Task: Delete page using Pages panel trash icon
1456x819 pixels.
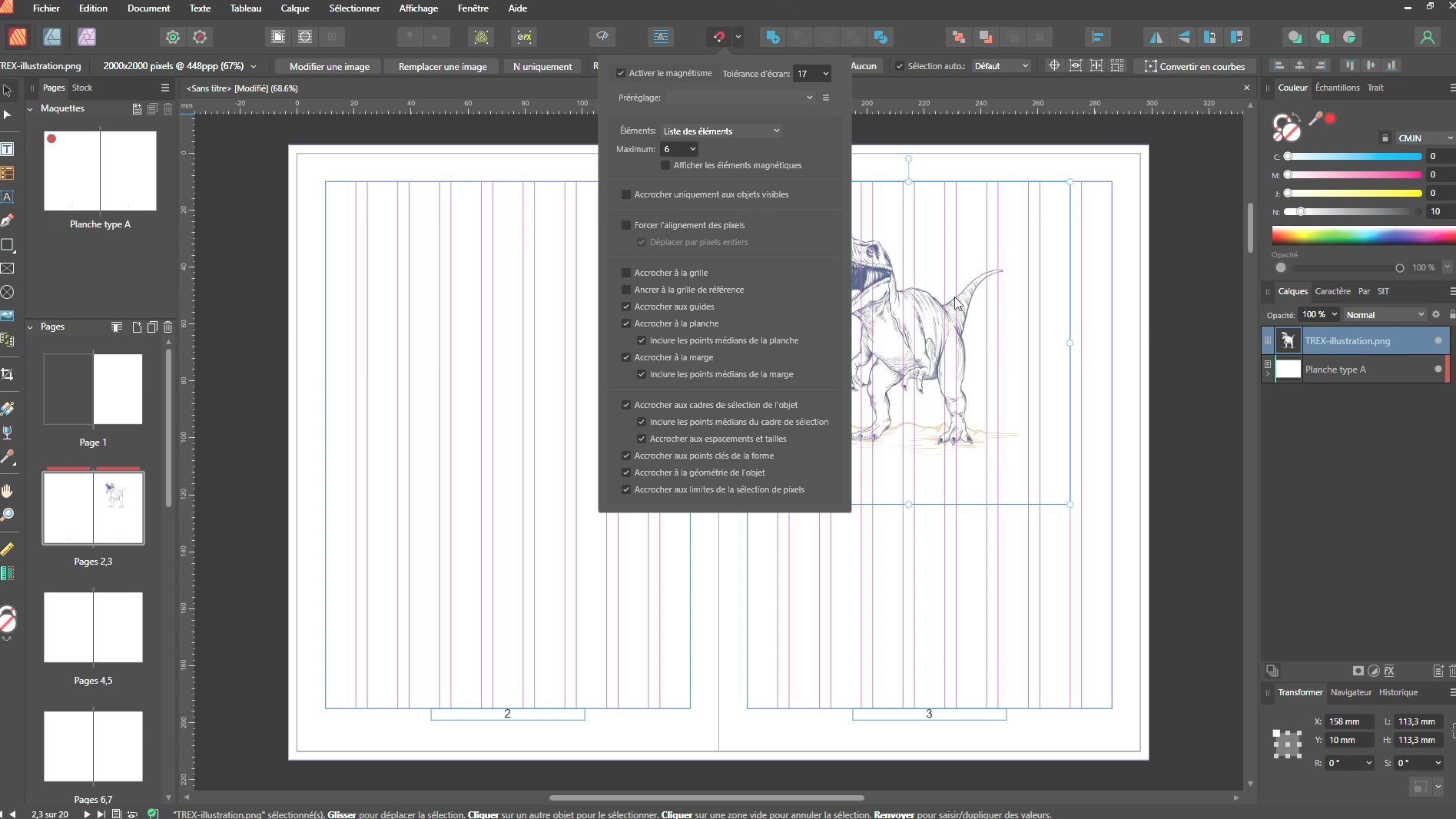Action: coord(168,327)
